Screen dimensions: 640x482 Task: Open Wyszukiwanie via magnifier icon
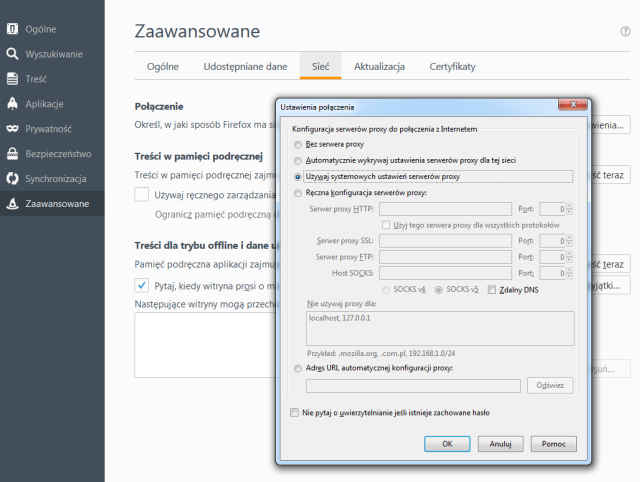coord(12,54)
